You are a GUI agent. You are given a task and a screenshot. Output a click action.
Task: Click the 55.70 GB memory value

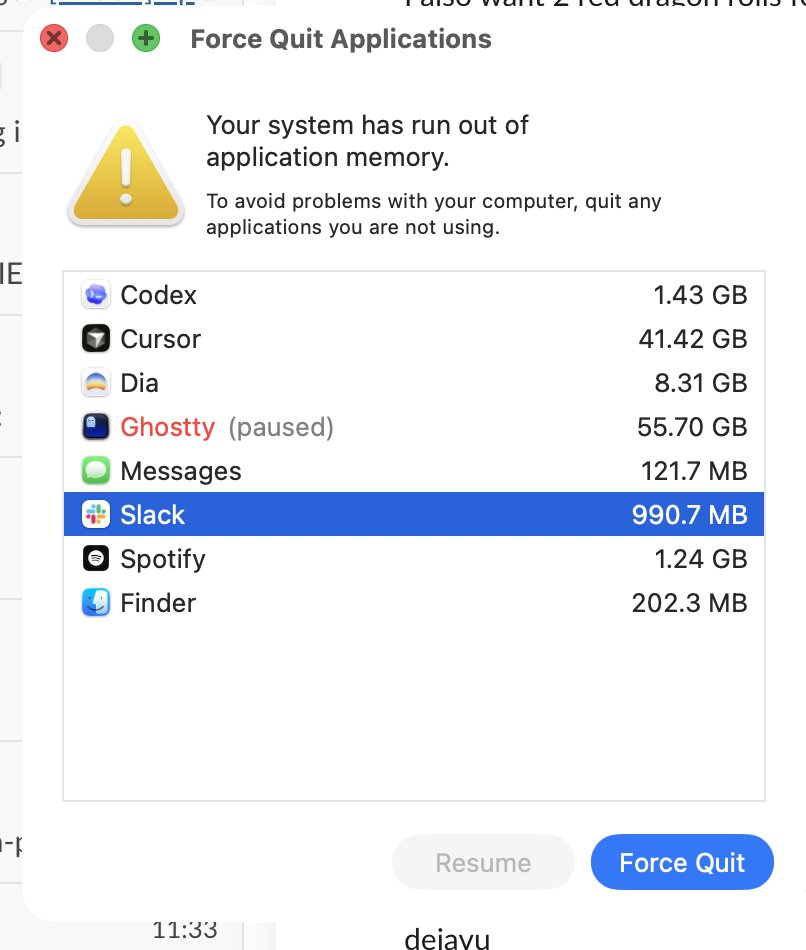[x=692, y=427]
